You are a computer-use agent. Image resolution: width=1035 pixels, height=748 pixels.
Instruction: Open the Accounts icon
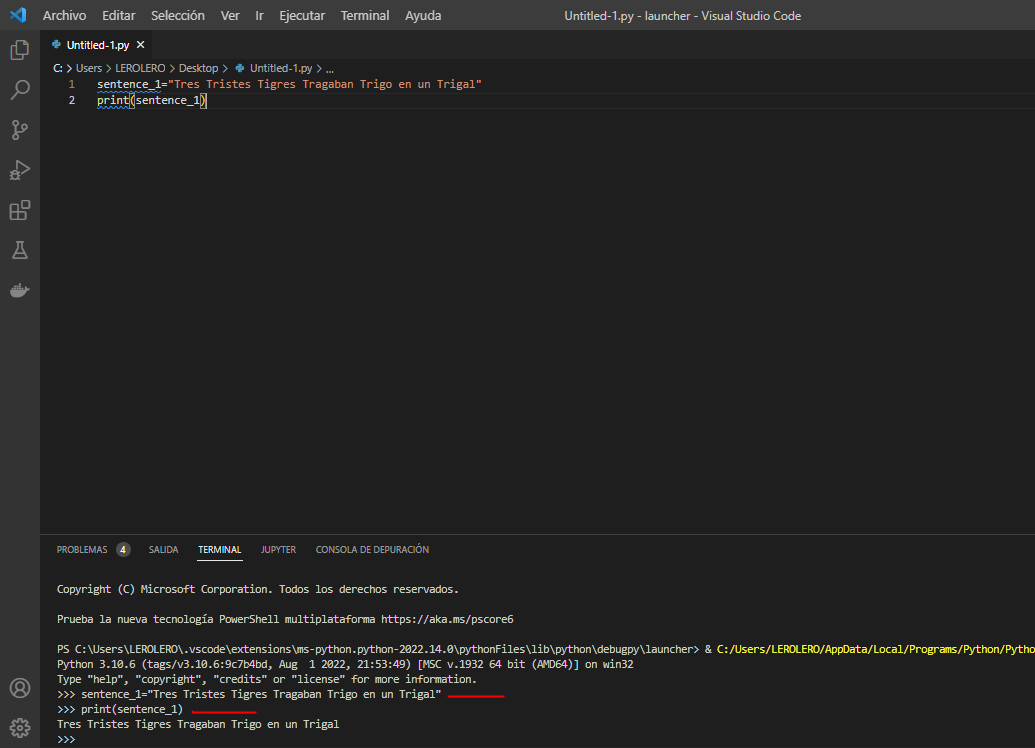[x=19, y=688]
